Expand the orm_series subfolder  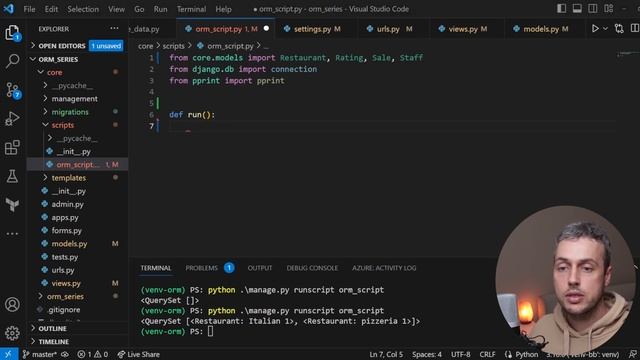pos(65,296)
